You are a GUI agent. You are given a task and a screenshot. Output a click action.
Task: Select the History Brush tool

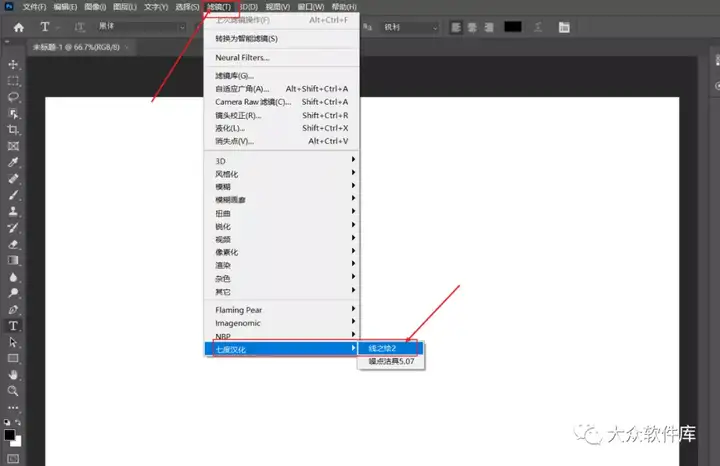point(13,228)
